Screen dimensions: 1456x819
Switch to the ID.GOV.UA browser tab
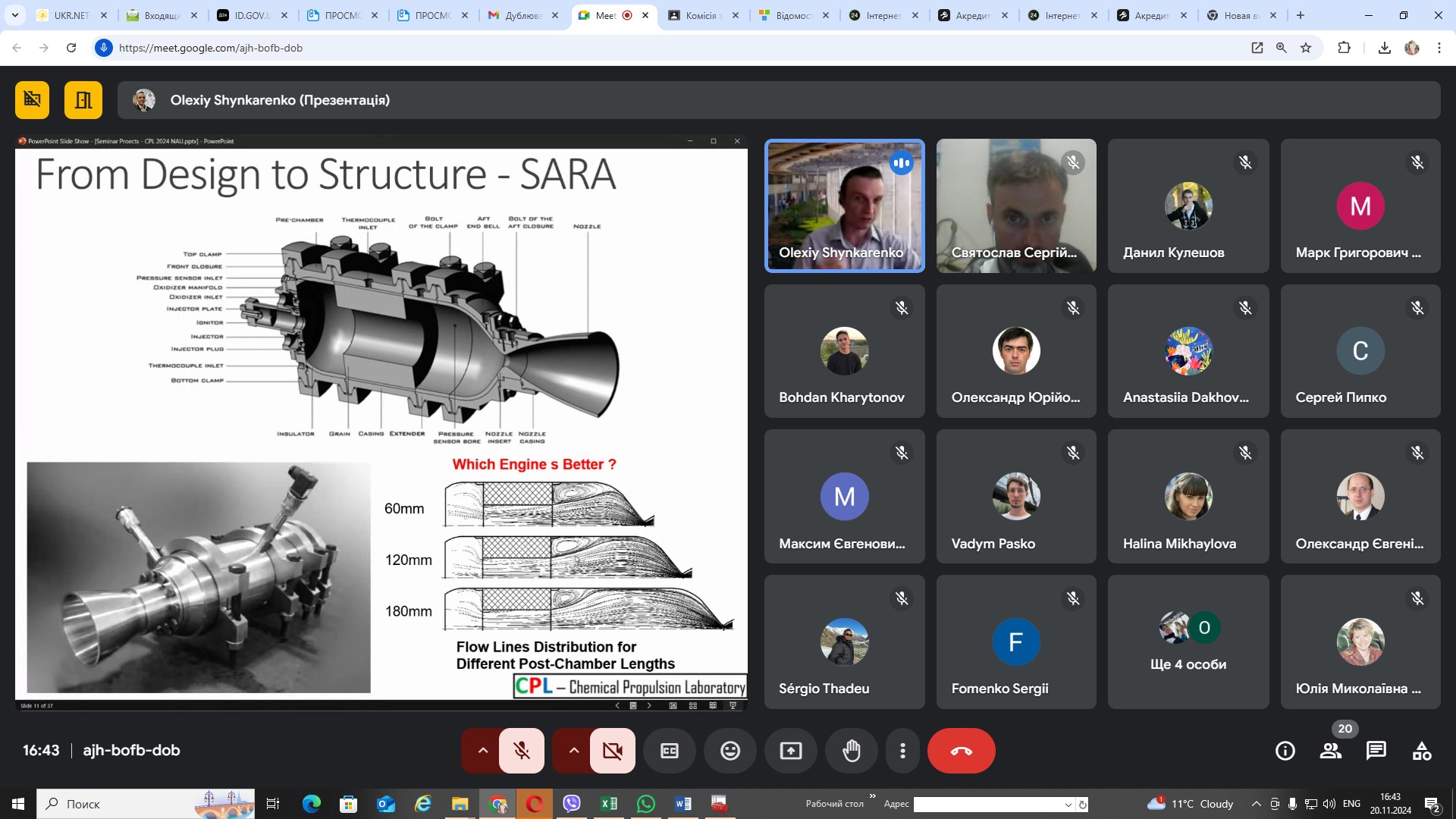251,15
